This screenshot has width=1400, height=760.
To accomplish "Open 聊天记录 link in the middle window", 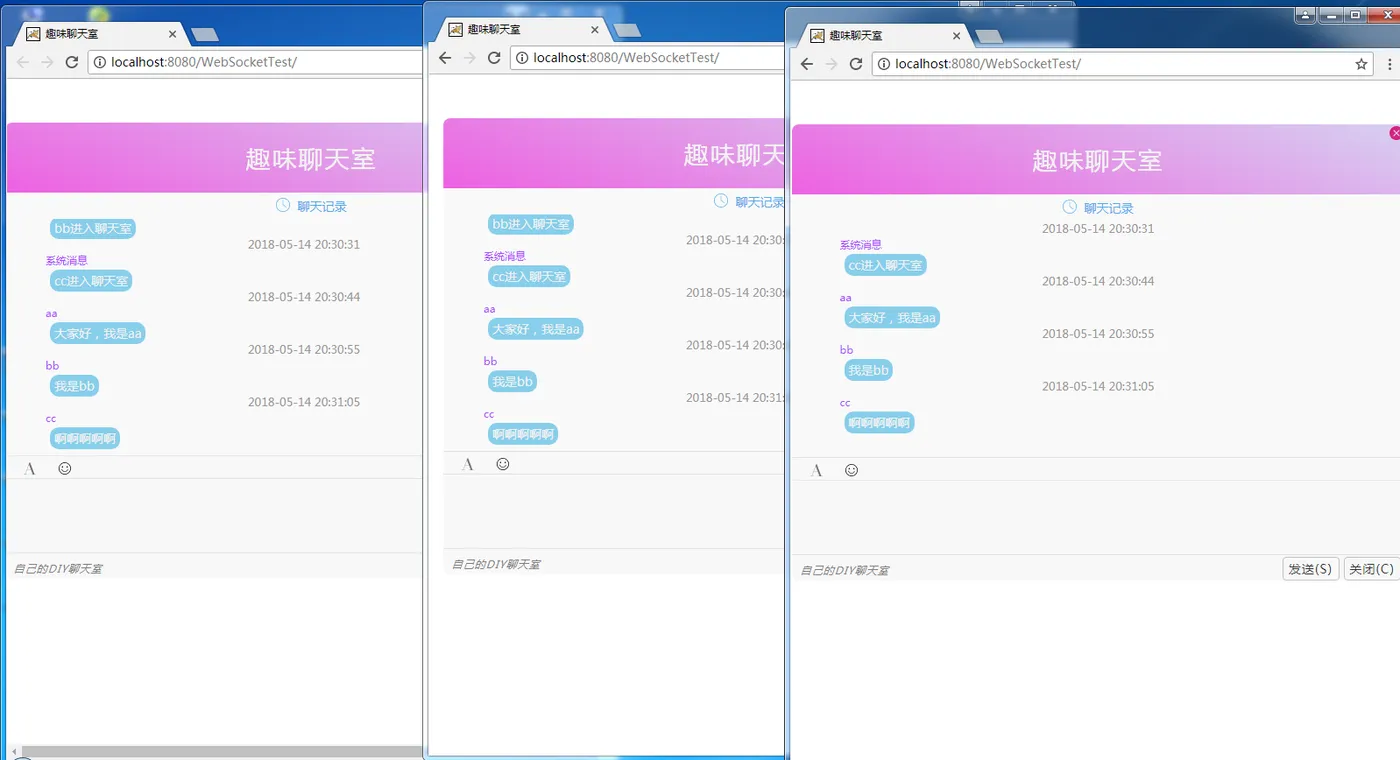I will pos(760,202).
